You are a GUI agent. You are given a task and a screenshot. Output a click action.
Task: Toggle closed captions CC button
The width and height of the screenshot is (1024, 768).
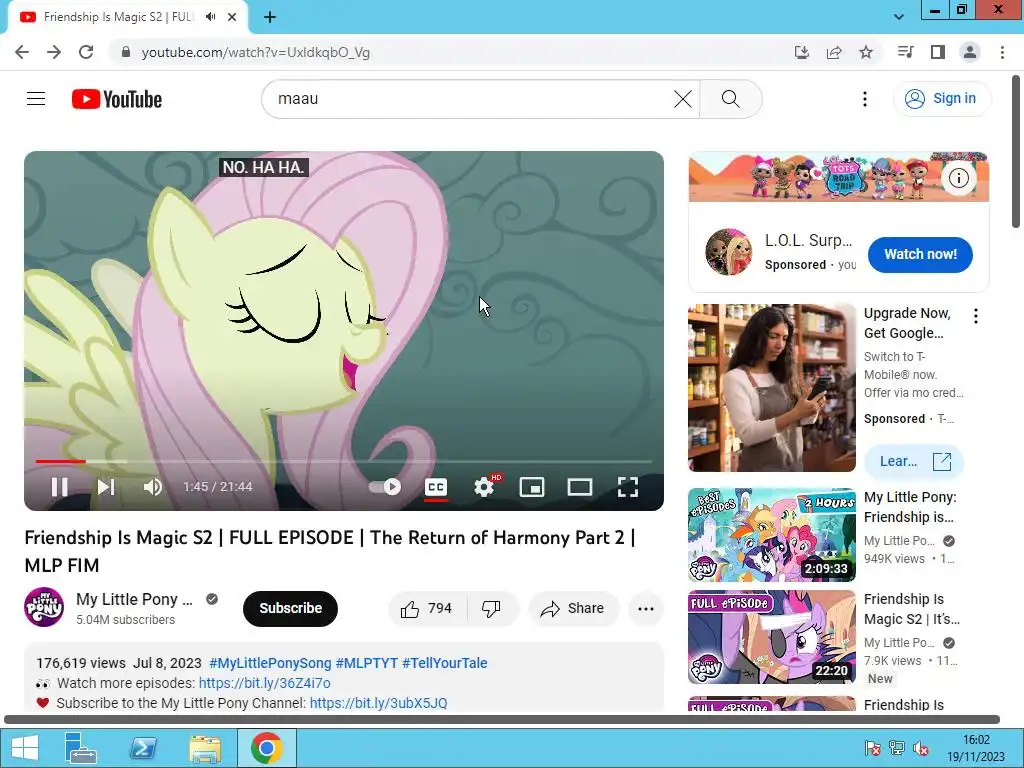point(436,487)
